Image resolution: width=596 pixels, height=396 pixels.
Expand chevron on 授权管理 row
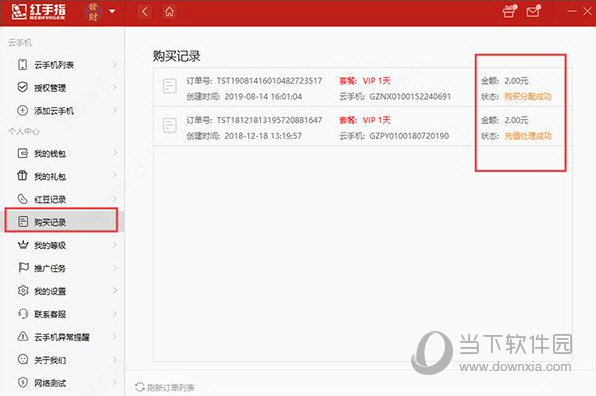(115, 87)
